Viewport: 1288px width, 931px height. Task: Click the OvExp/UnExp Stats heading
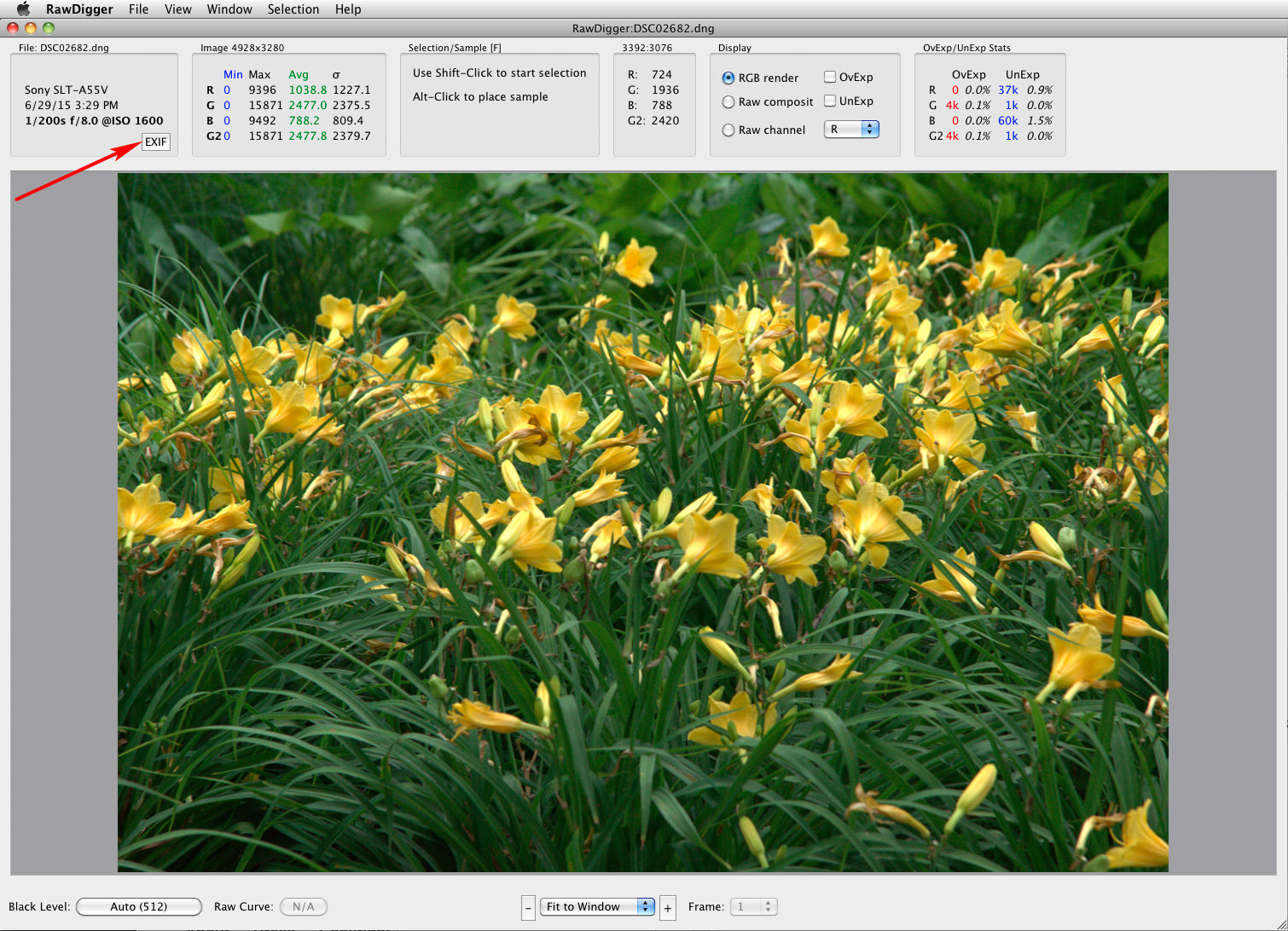click(x=966, y=48)
